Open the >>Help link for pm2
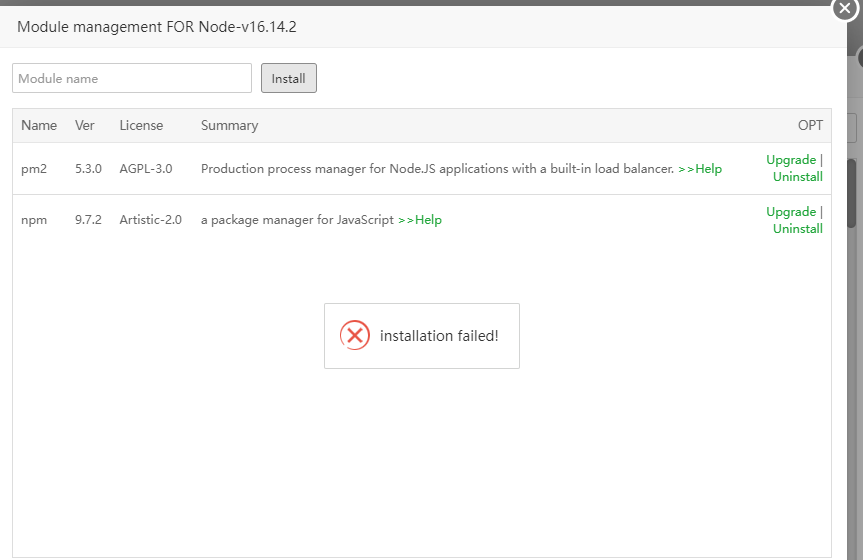The width and height of the screenshot is (863, 560). pyautogui.click(x=700, y=168)
